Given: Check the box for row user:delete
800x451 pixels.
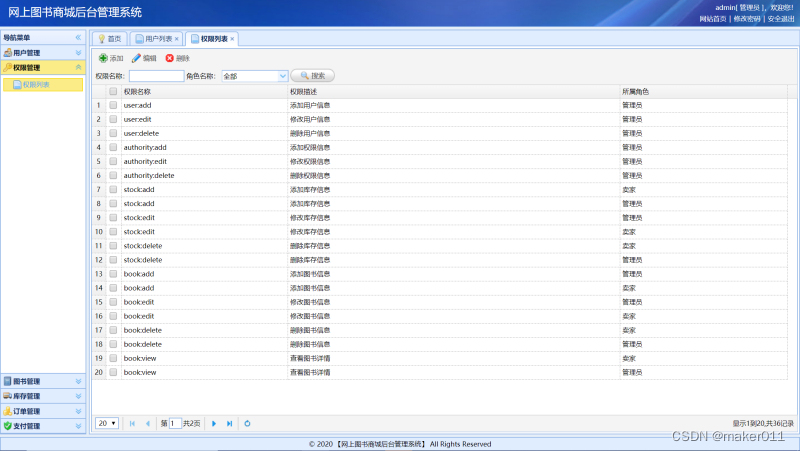Looking at the screenshot, I should (x=113, y=133).
